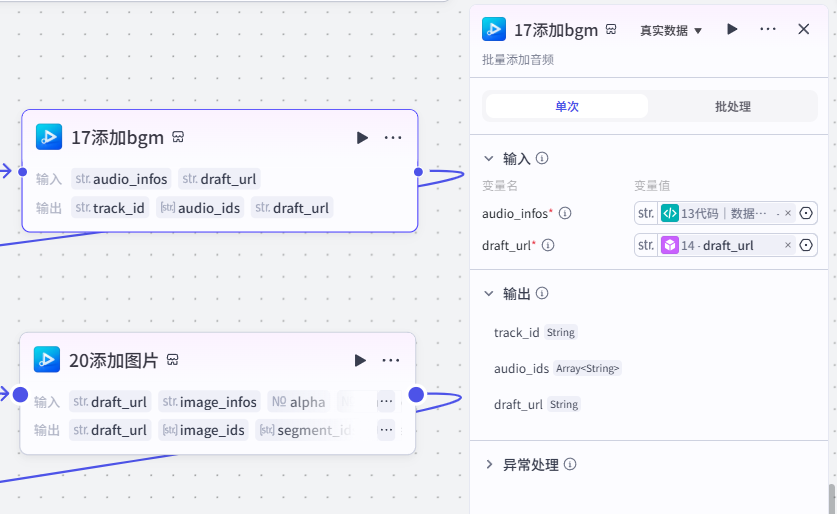This screenshot has height=514, width=837.
Task: Open variable selector for draft_url value
Action: [x=806, y=245]
